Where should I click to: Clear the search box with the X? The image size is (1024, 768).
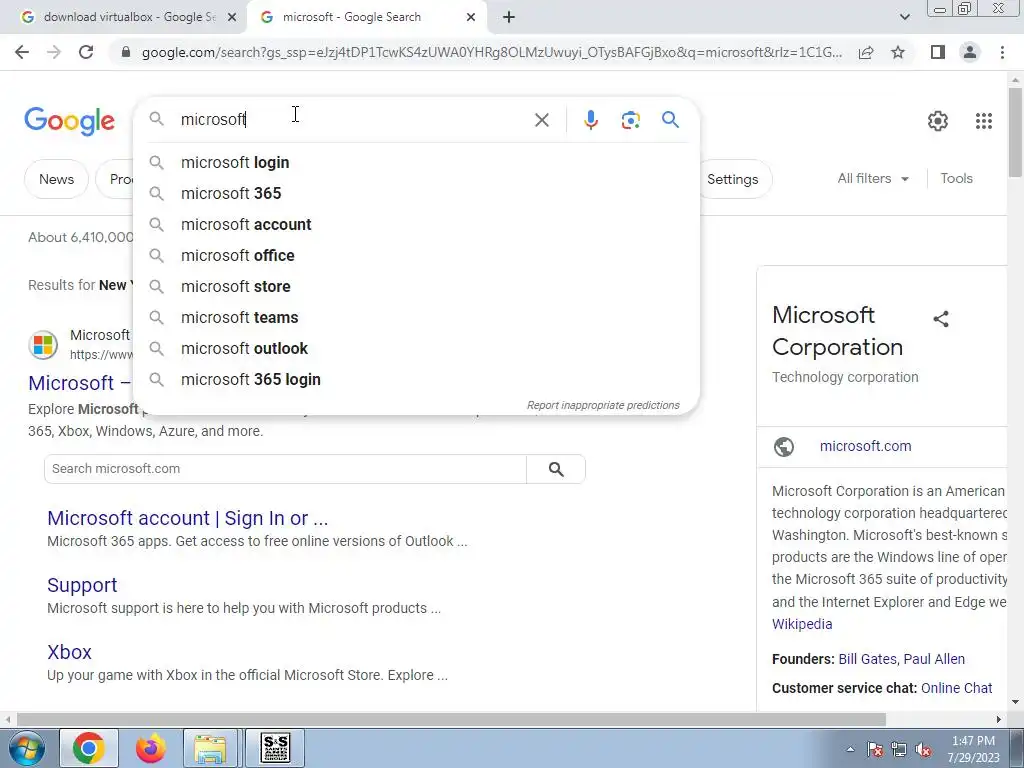(x=541, y=120)
